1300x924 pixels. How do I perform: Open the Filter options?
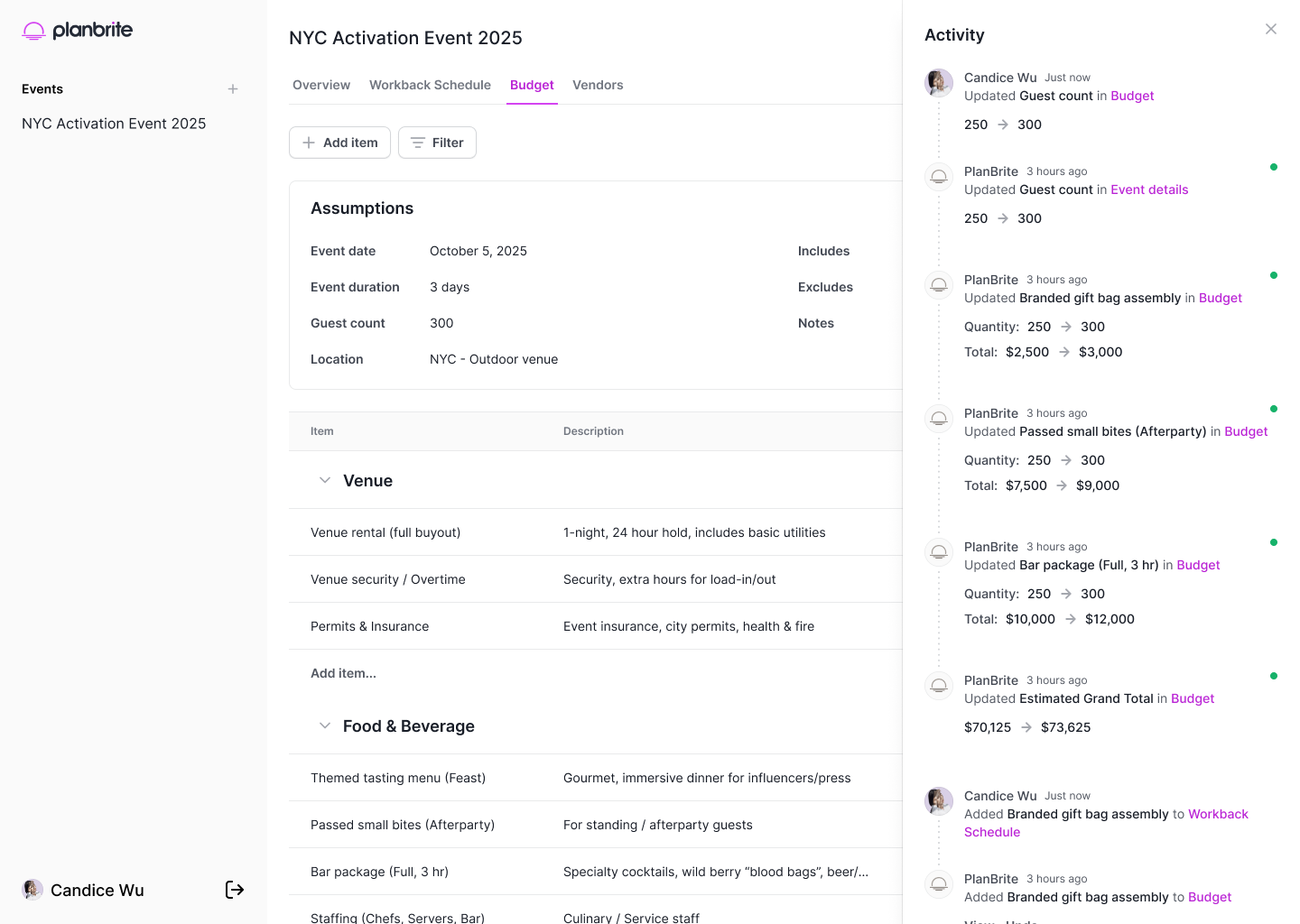[437, 143]
